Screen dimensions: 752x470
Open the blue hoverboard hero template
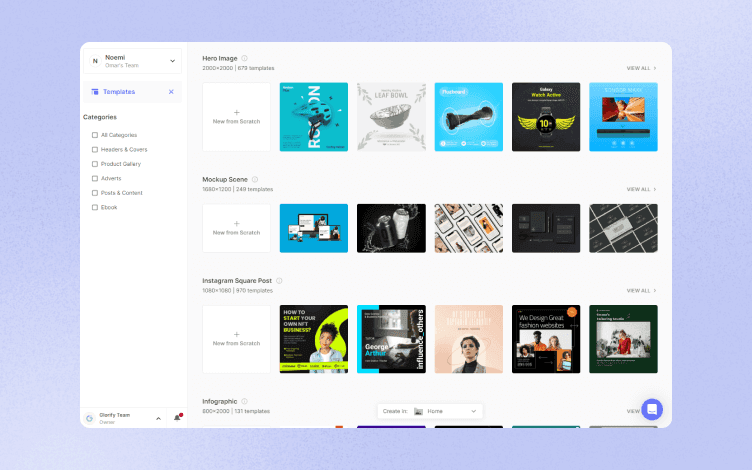click(x=469, y=117)
